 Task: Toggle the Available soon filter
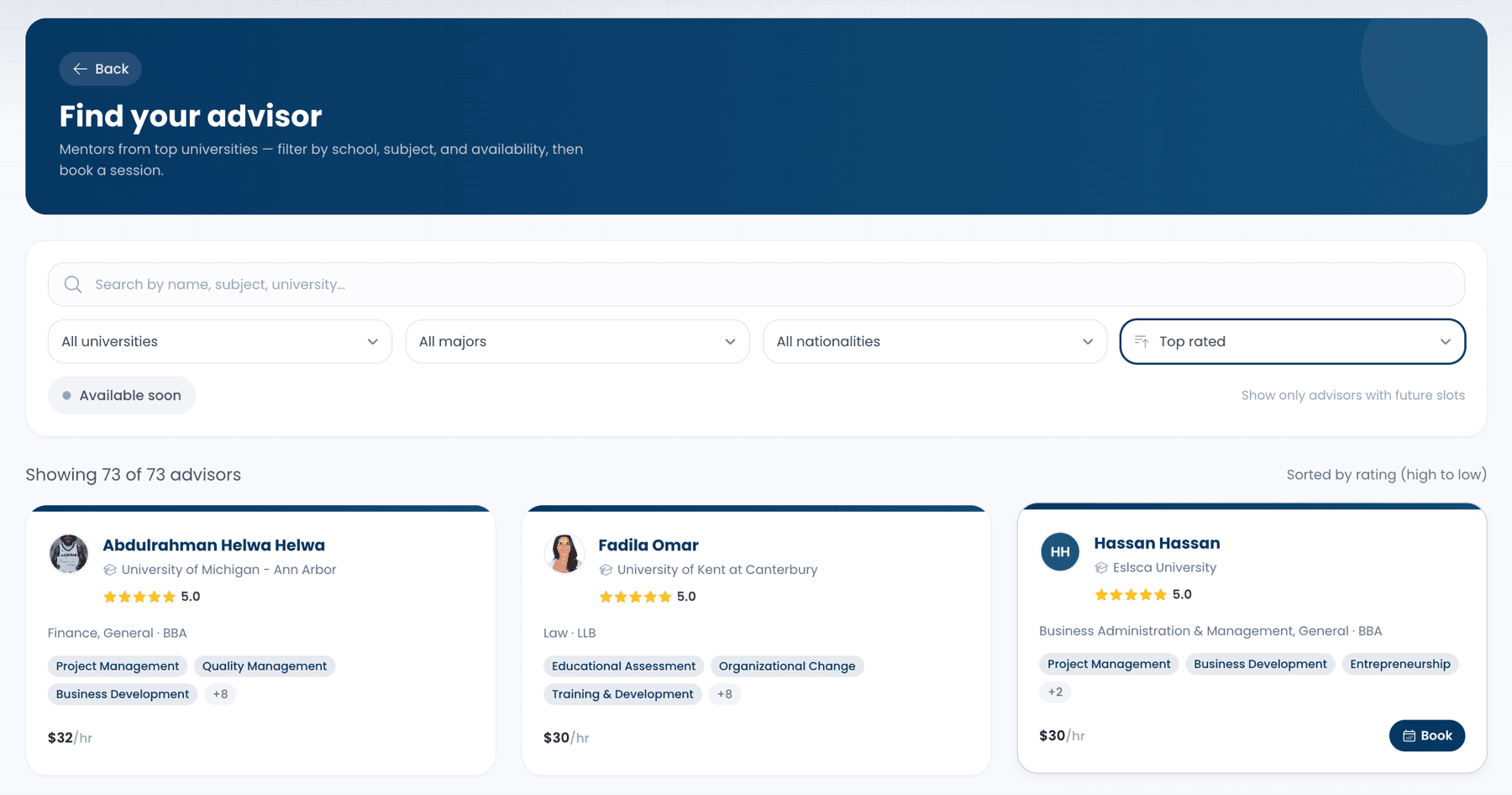click(122, 395)
